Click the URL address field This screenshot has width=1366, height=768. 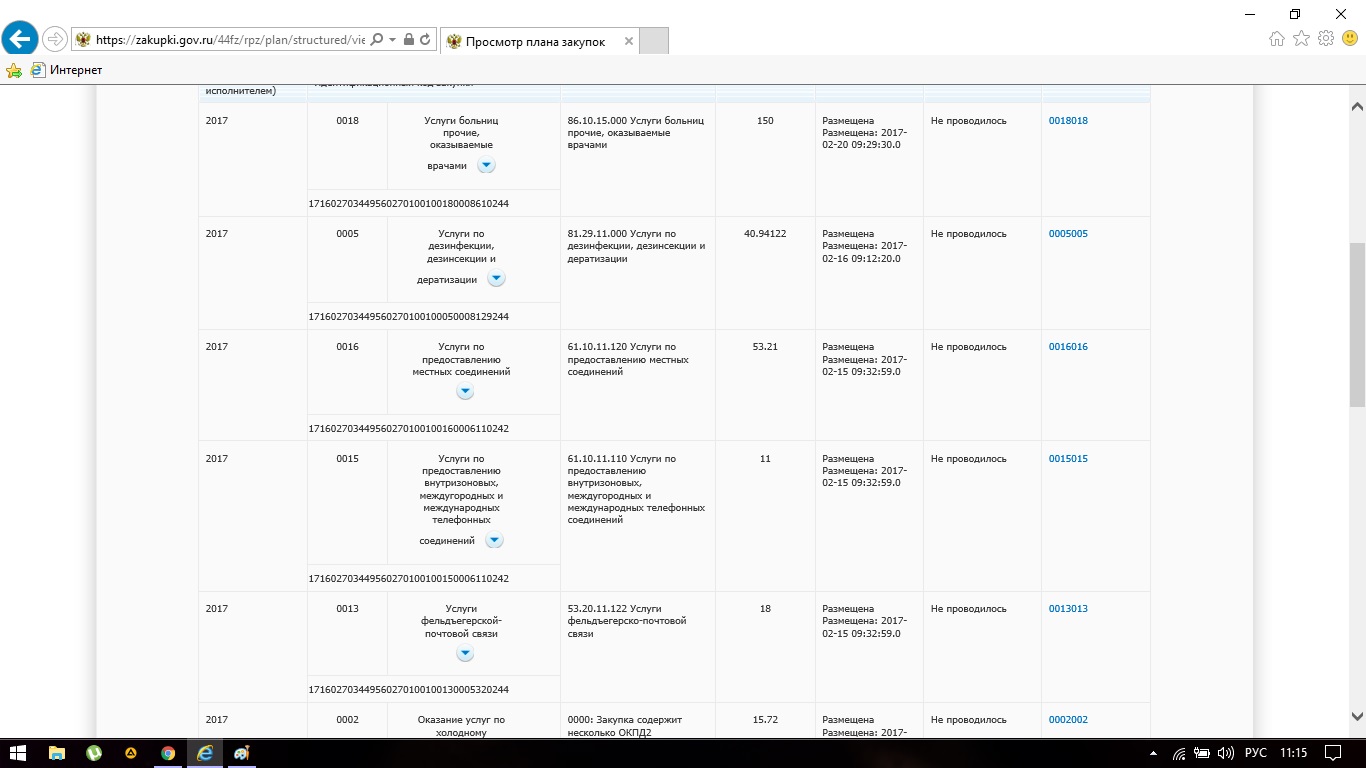[x=230, y=40]
